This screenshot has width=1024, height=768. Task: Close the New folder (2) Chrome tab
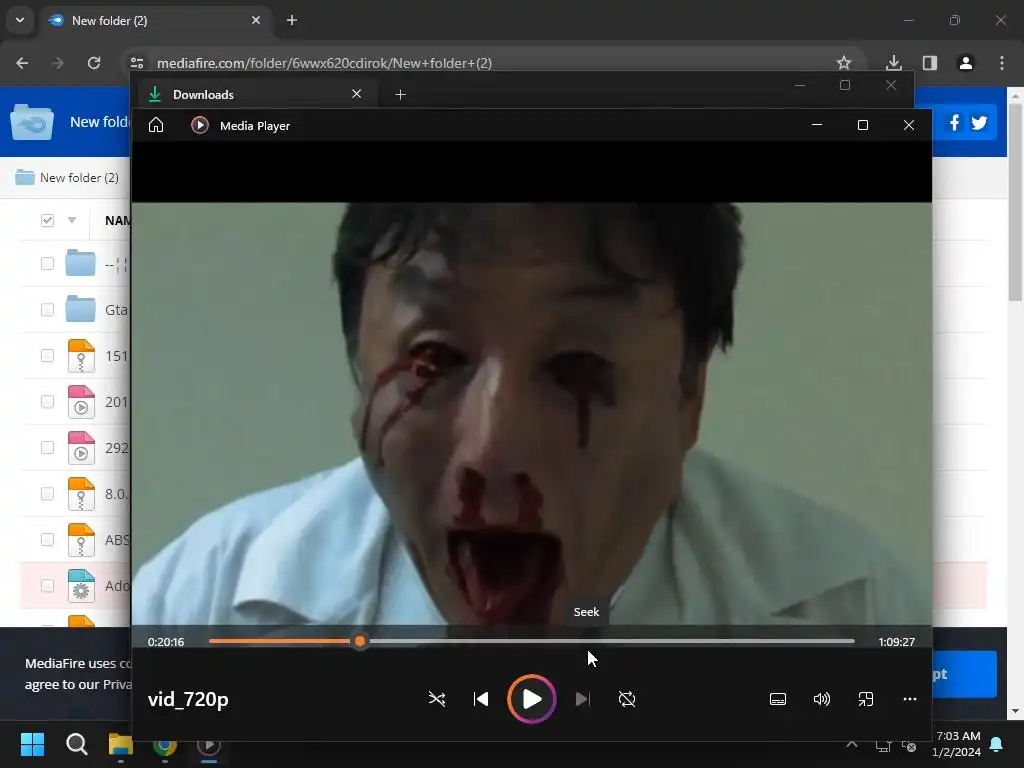coord(256,20)
